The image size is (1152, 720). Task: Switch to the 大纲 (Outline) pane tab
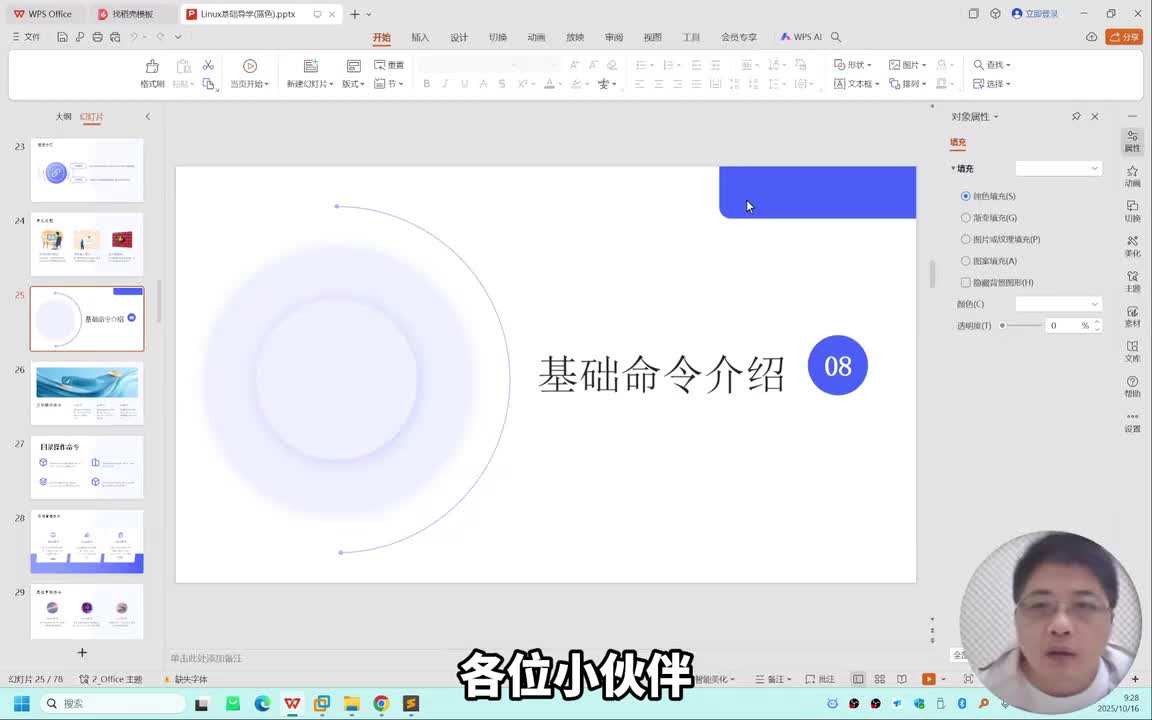pyautogui.click(x=64, y=116)
